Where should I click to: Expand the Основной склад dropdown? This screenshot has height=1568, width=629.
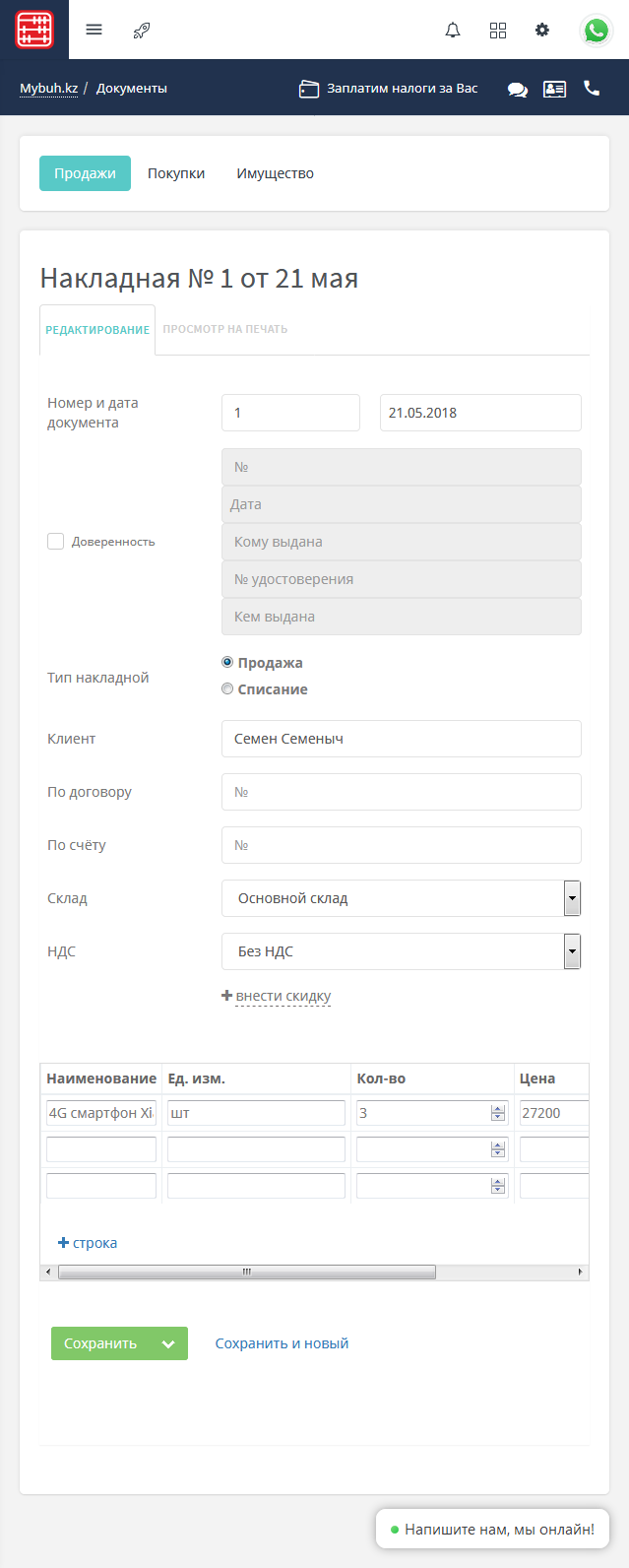[572, 898]
